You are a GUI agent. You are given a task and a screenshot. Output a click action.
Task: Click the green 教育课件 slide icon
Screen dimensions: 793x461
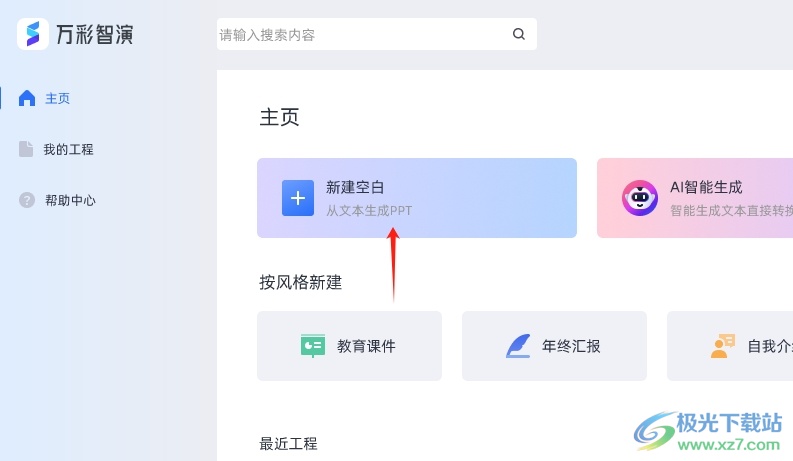pos(313,346)
